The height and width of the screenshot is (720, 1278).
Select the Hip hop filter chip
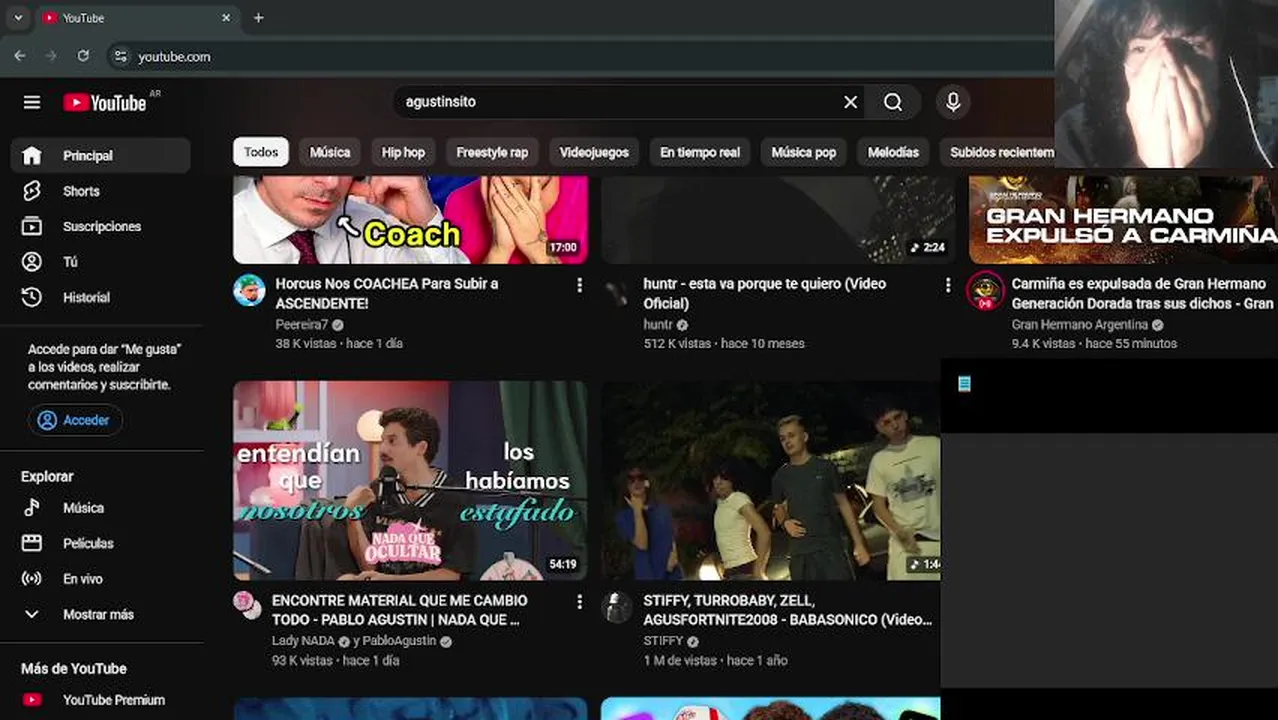click(403, 152)
